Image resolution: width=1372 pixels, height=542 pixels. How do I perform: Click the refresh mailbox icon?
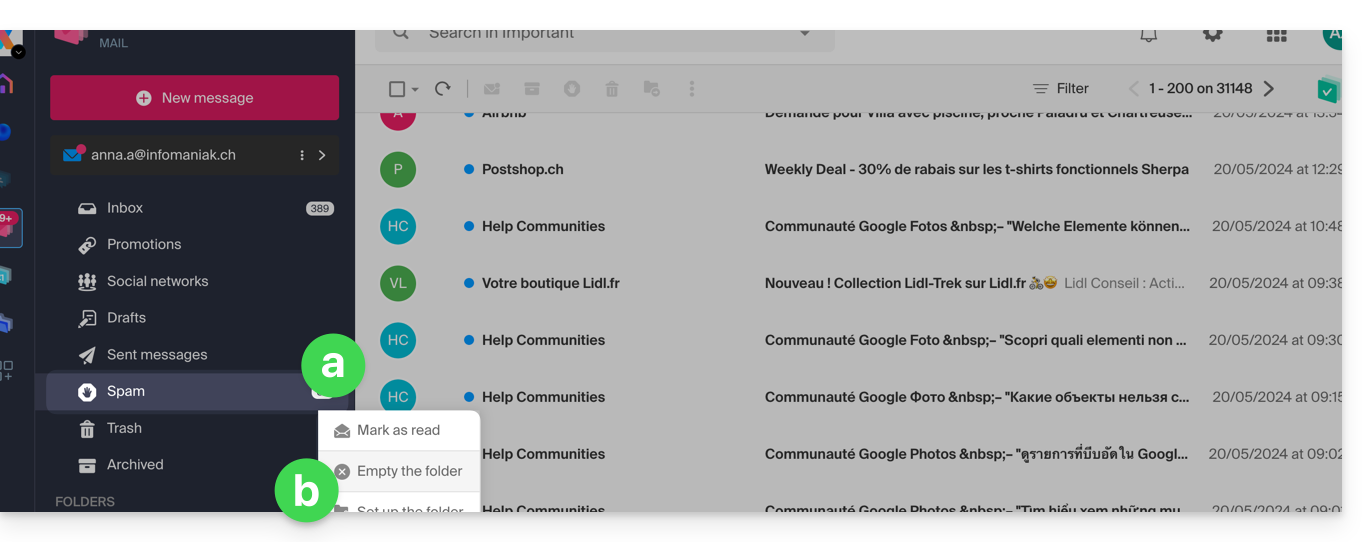(442, 89)
